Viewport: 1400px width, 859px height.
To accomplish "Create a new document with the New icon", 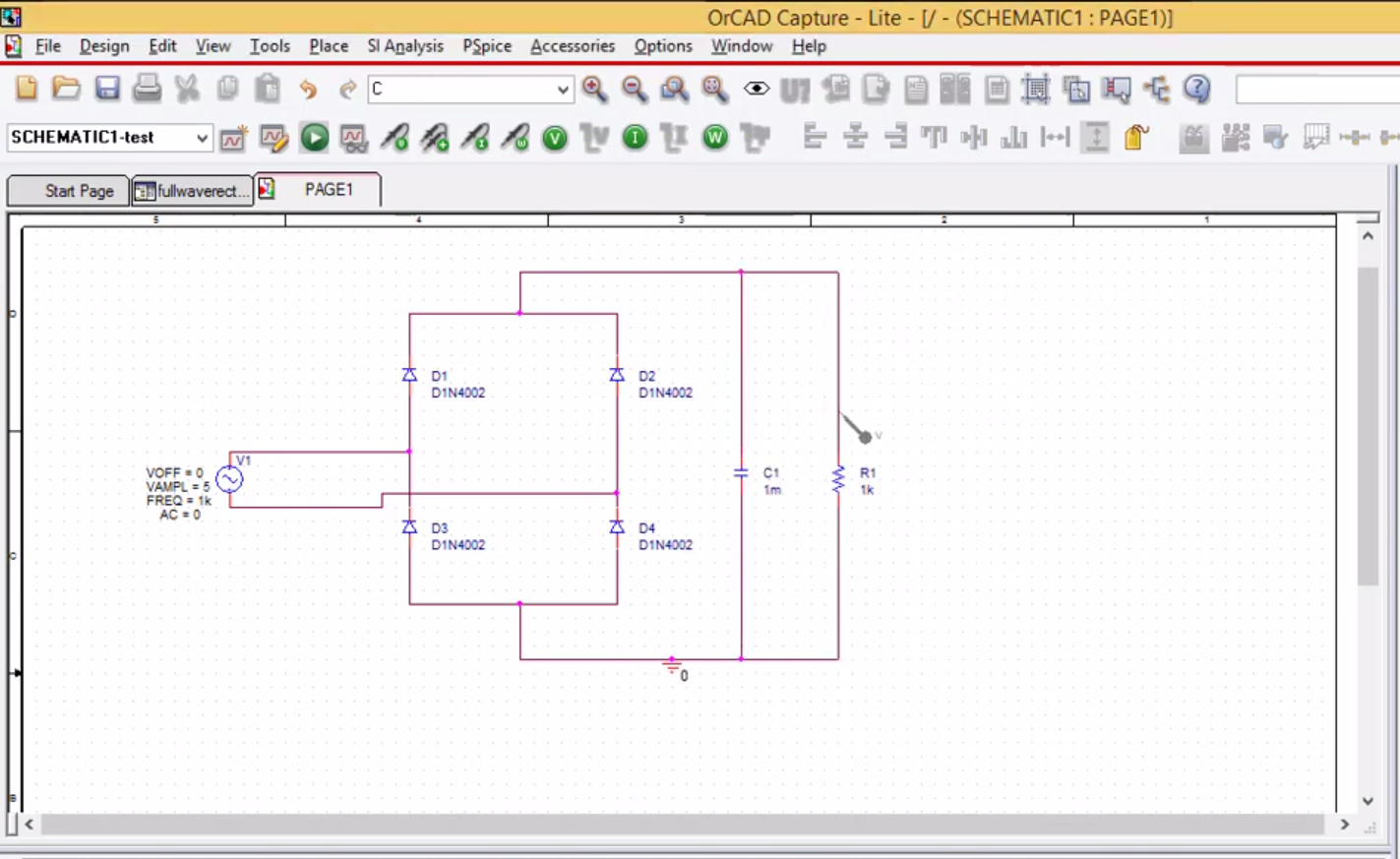I will click(27, 89).
